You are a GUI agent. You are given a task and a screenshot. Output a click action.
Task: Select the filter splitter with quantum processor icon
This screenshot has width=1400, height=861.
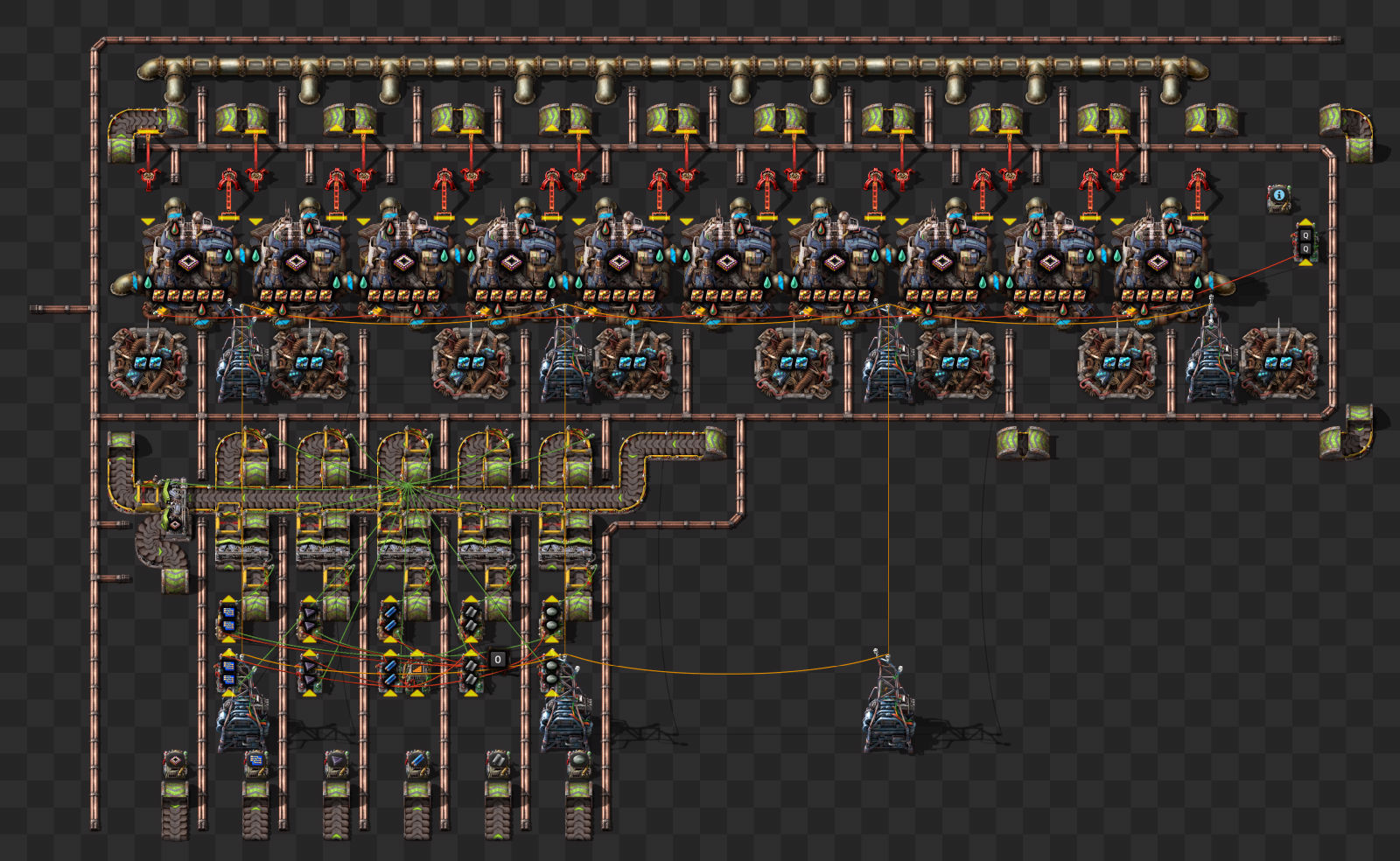pos(175,511)
